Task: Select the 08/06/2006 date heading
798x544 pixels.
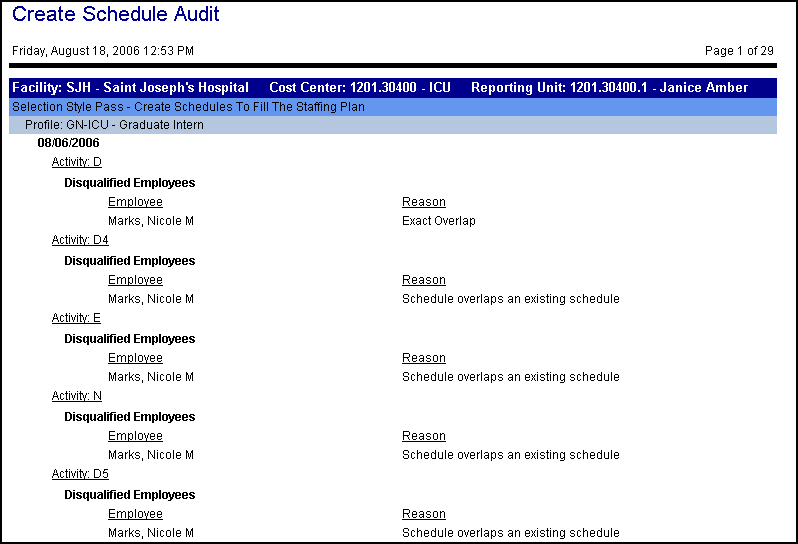Action: [x=68, y=143]
